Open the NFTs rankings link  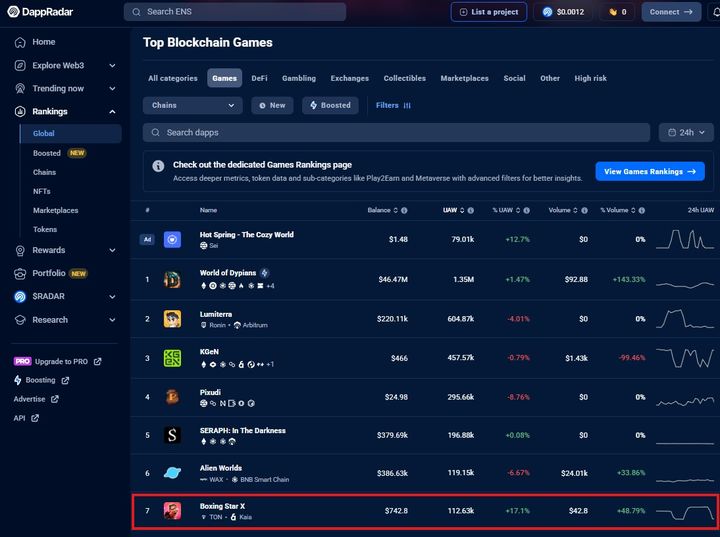(42, 192)
